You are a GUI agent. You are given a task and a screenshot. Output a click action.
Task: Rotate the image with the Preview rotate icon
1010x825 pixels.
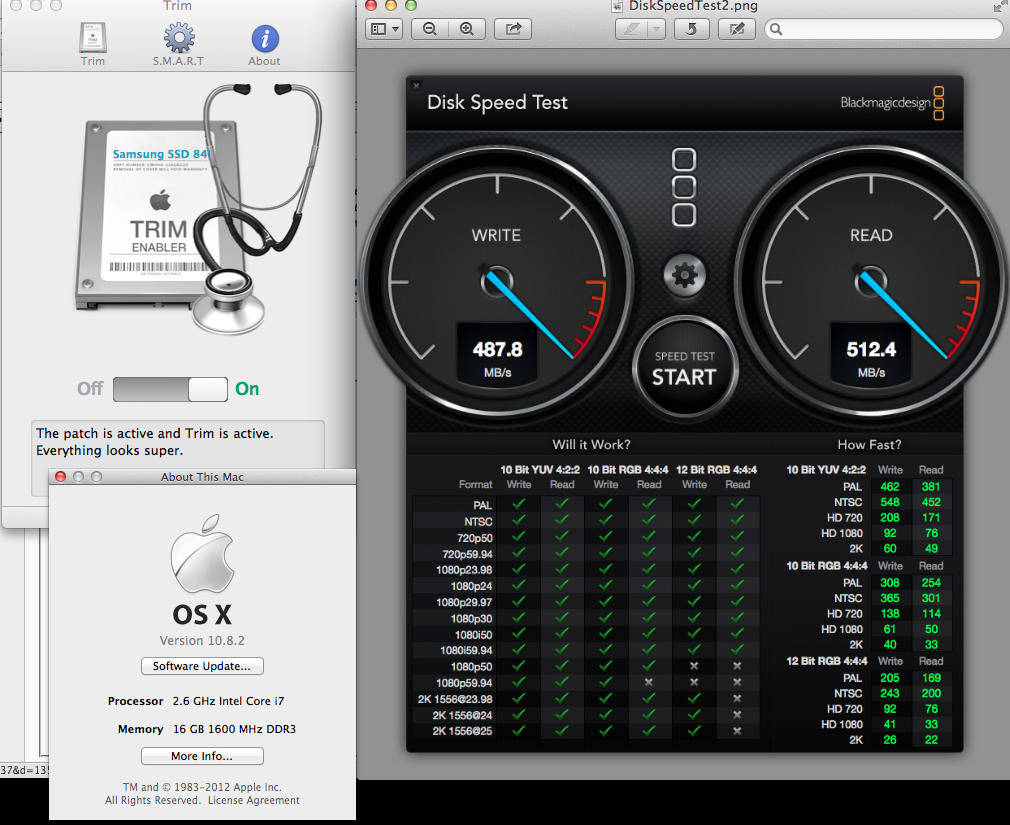point(692,29)
